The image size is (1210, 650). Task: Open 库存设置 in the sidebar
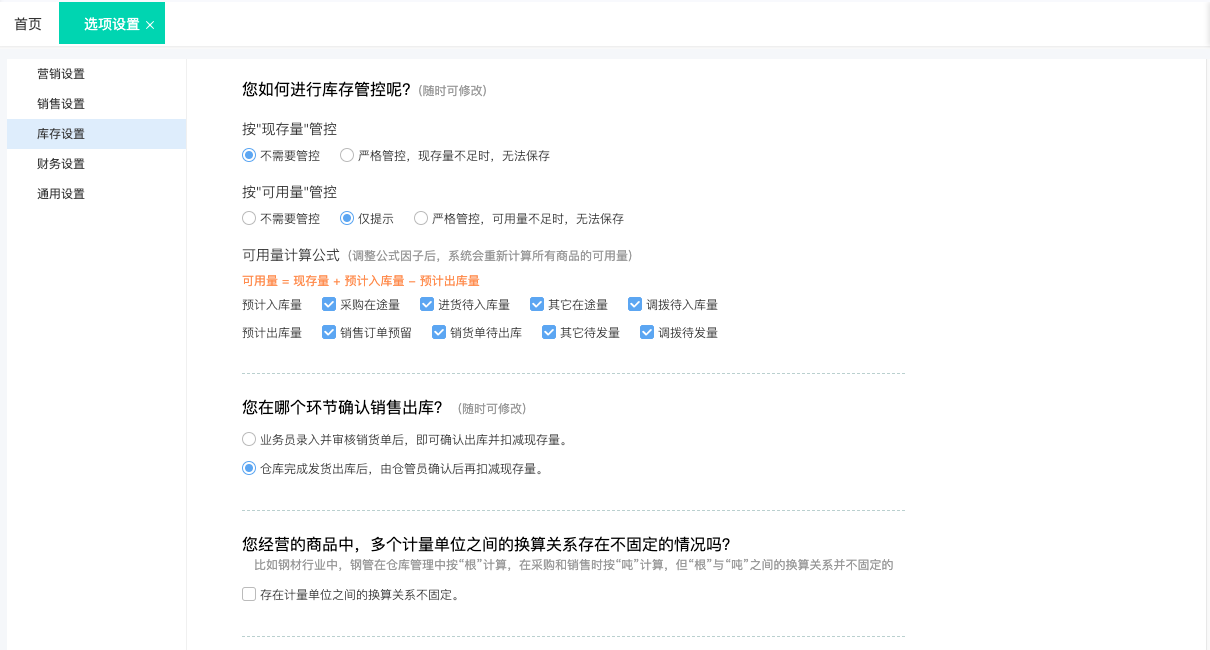(96, 134)
